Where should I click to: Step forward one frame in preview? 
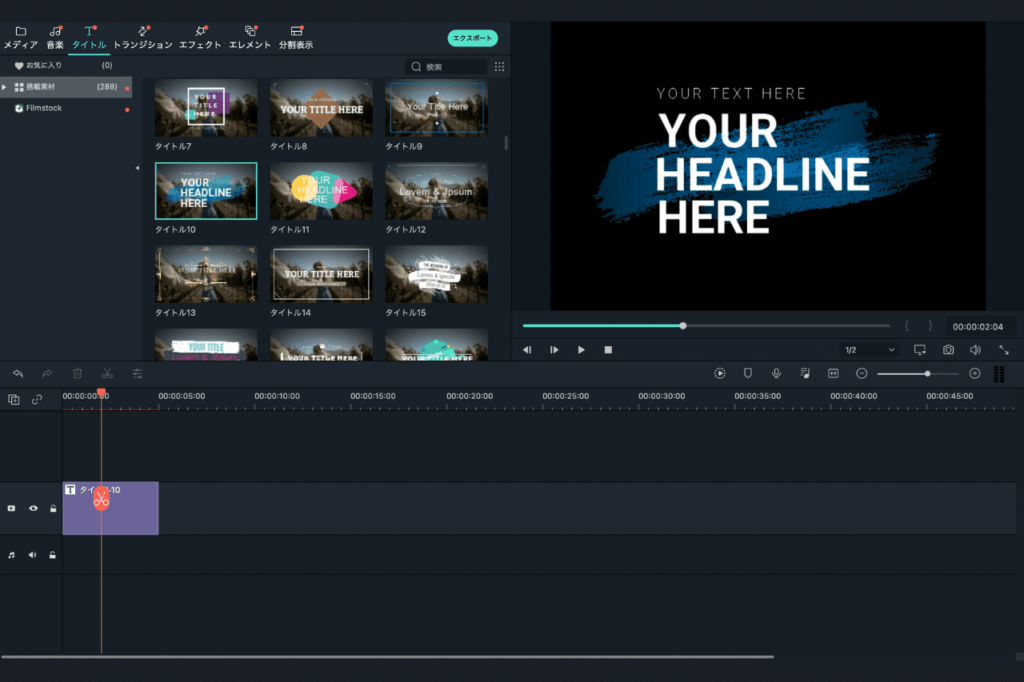554,350
